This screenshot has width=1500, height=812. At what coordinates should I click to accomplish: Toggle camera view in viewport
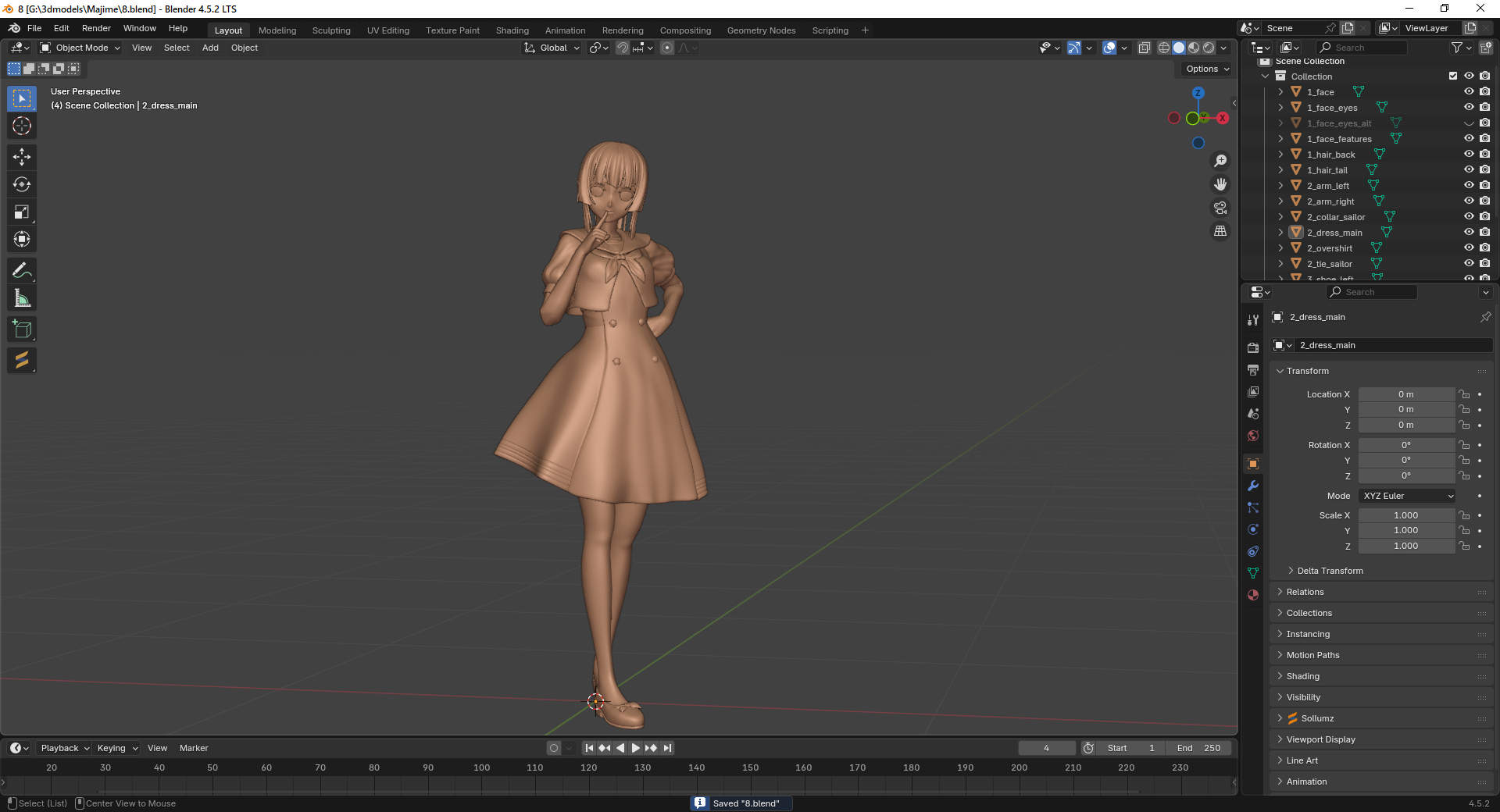pyautogui.click(x=1220, y=208)
